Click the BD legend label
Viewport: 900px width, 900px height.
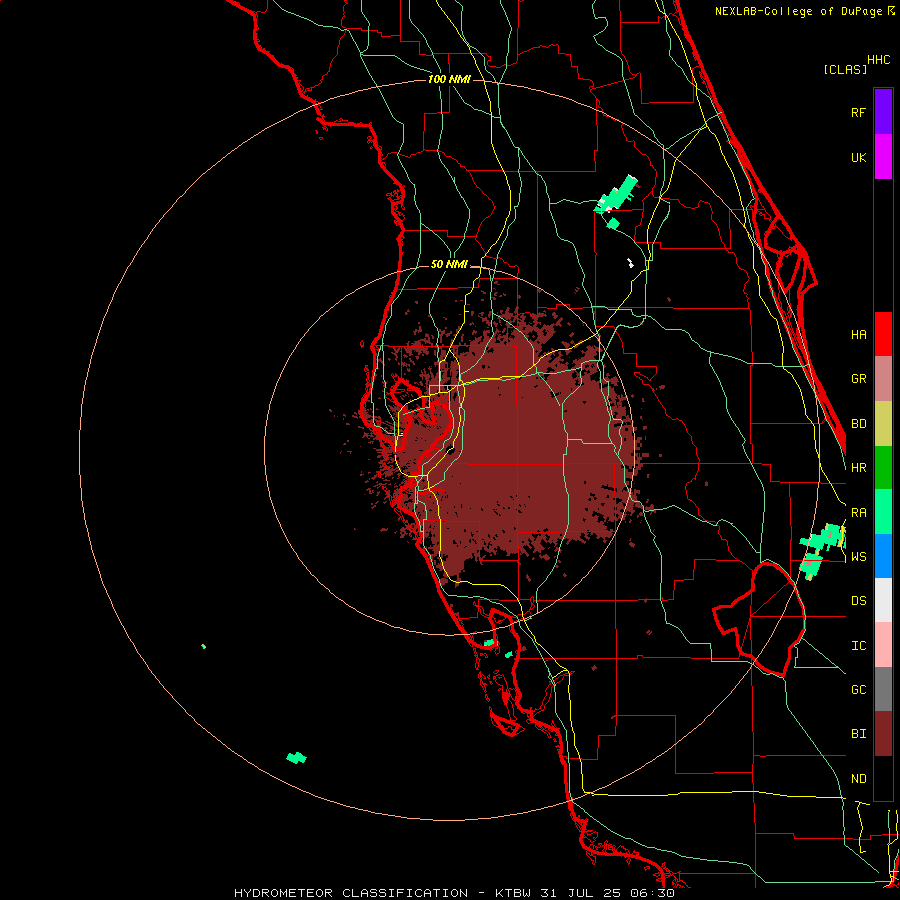859,424
